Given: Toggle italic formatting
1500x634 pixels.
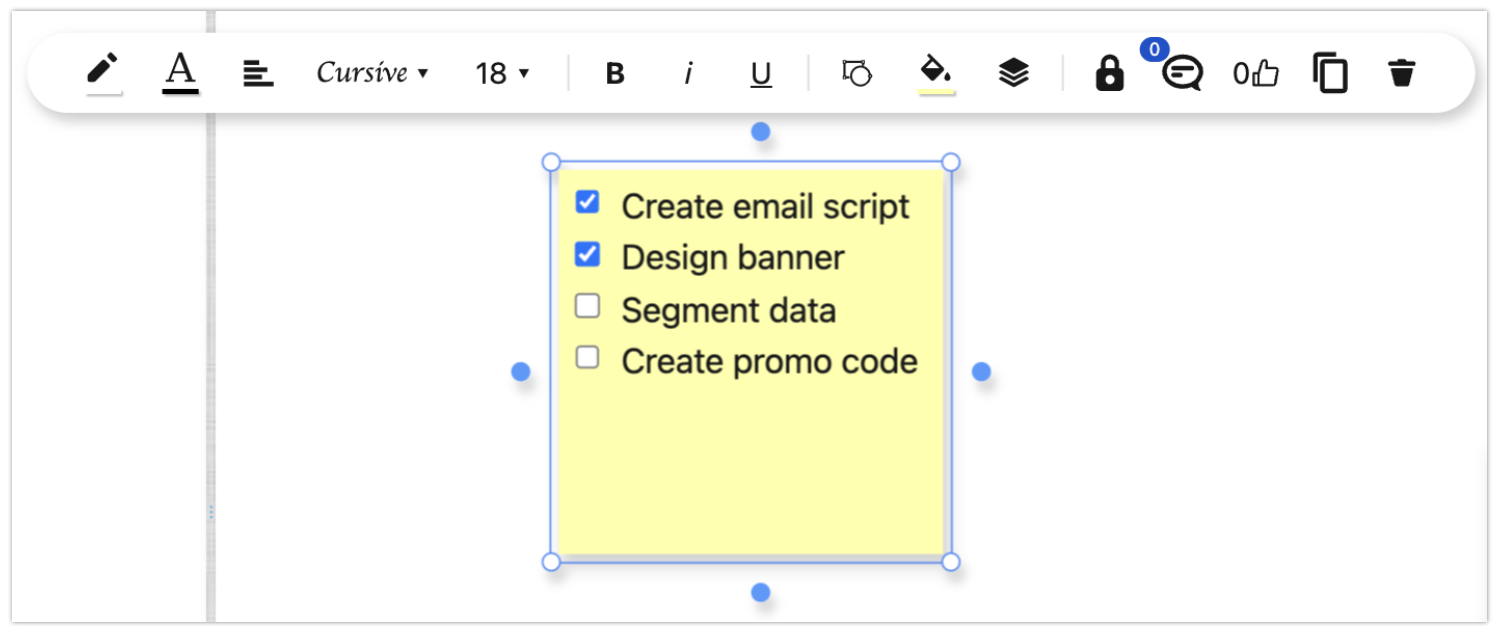Looking at the screenshot, I should click(x=688, y=73).
